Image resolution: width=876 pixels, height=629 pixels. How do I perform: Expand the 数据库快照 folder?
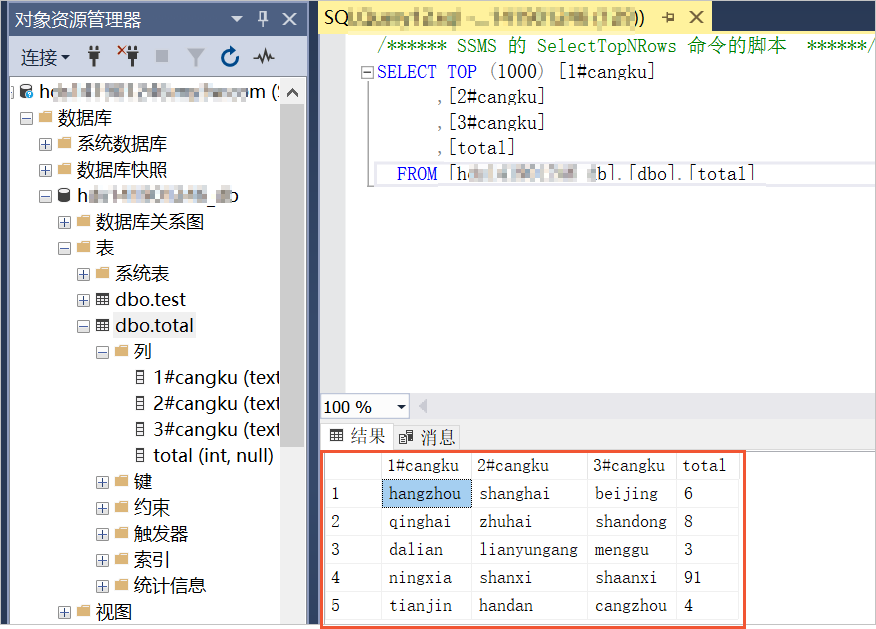pyautogui.click(x=45, y=170)
